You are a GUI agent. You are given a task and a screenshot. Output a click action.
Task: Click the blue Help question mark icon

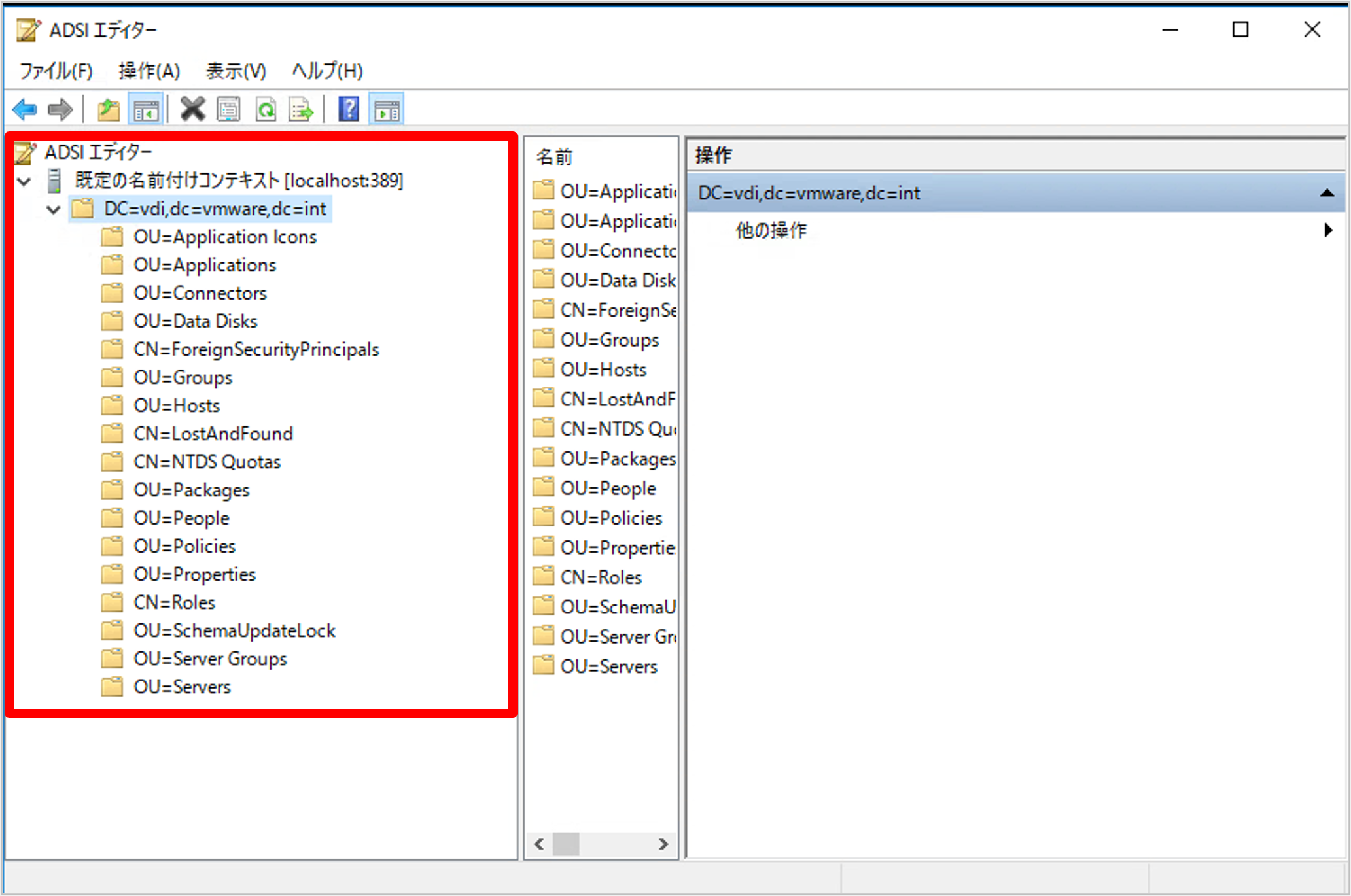[x=349, y=109]
